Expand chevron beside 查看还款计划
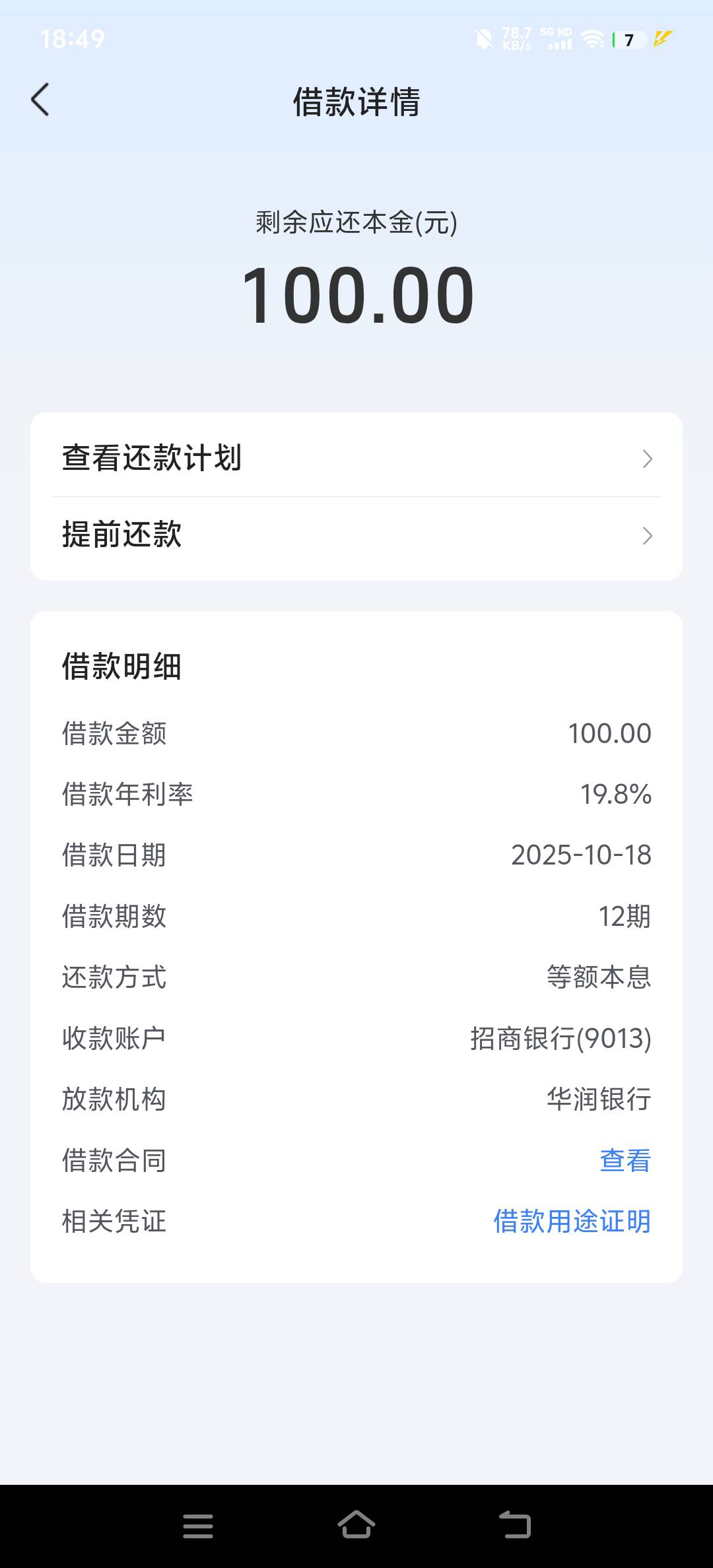The height and width of the screenshot is (1568, 713). (647, 459)
